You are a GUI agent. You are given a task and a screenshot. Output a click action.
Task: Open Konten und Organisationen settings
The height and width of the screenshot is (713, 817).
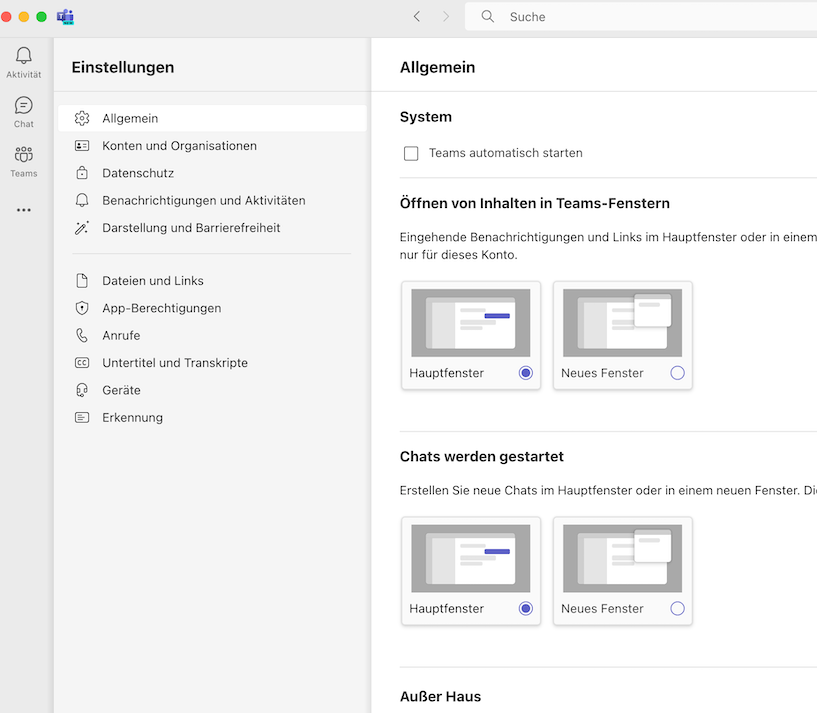pyautogui.click(x=179, y=146)
